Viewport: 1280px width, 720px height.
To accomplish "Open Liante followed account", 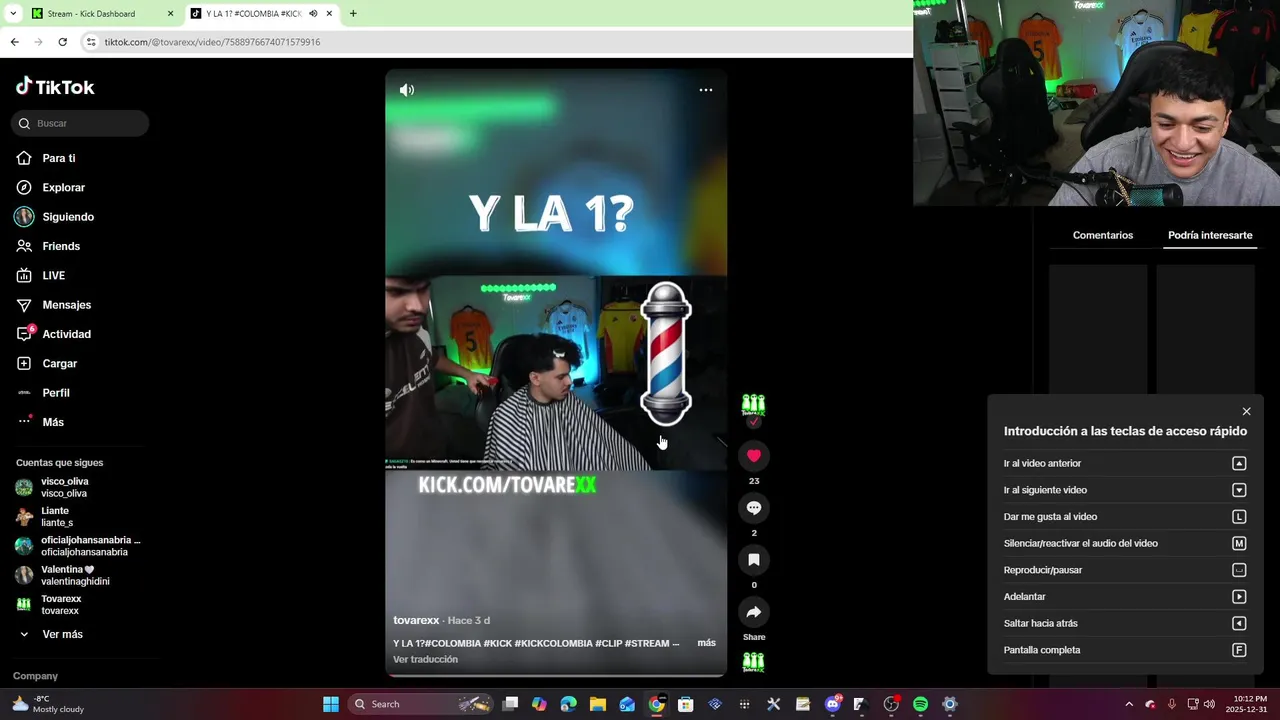I will coord(57,516).
